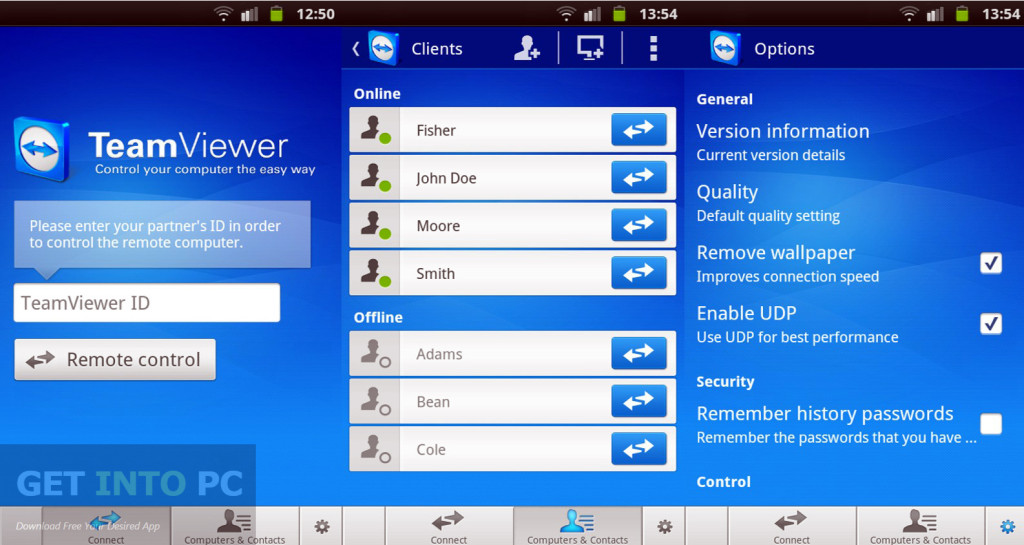Click the 12:50 status bar clock
The height and width of the screenshot is (545, 1024).
click(x=315, y=14)
